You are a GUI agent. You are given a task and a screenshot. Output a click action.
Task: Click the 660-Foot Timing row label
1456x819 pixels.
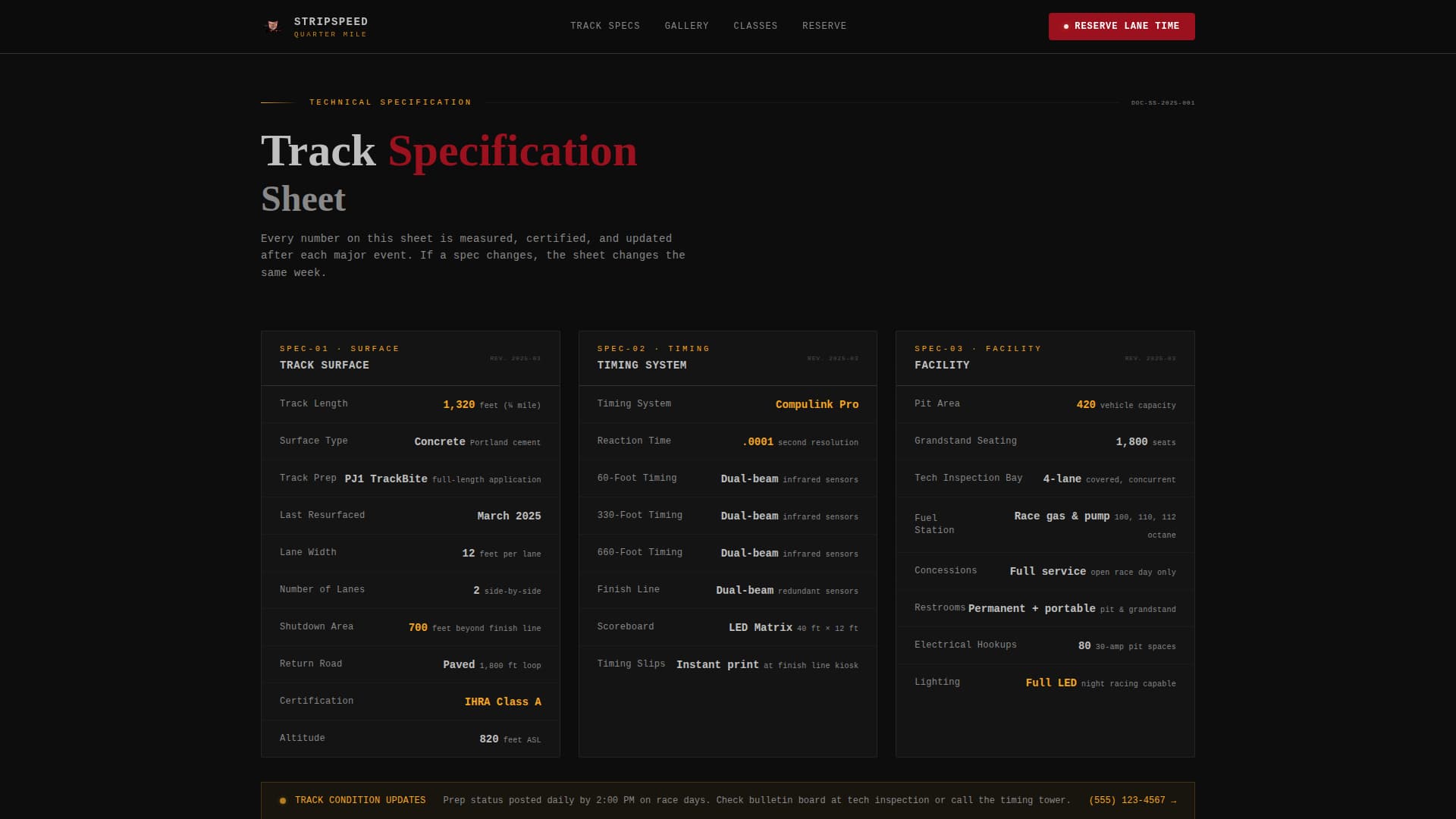click(x=640, y=552)
